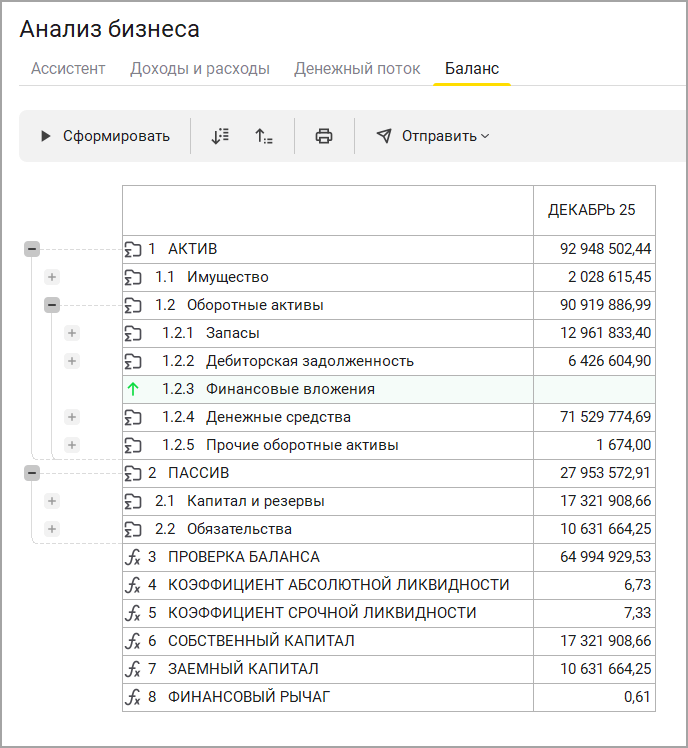Click the fx icon beside ФИНАНСОВЫЙ РЫЧАГ

[x=133, y=697]
